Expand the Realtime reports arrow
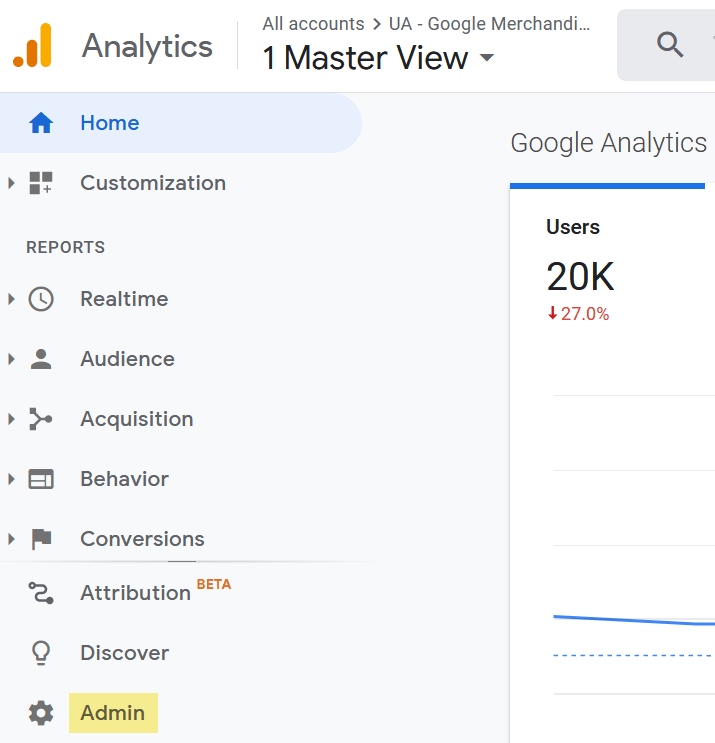The image size is (715, 743). point(11,299)
